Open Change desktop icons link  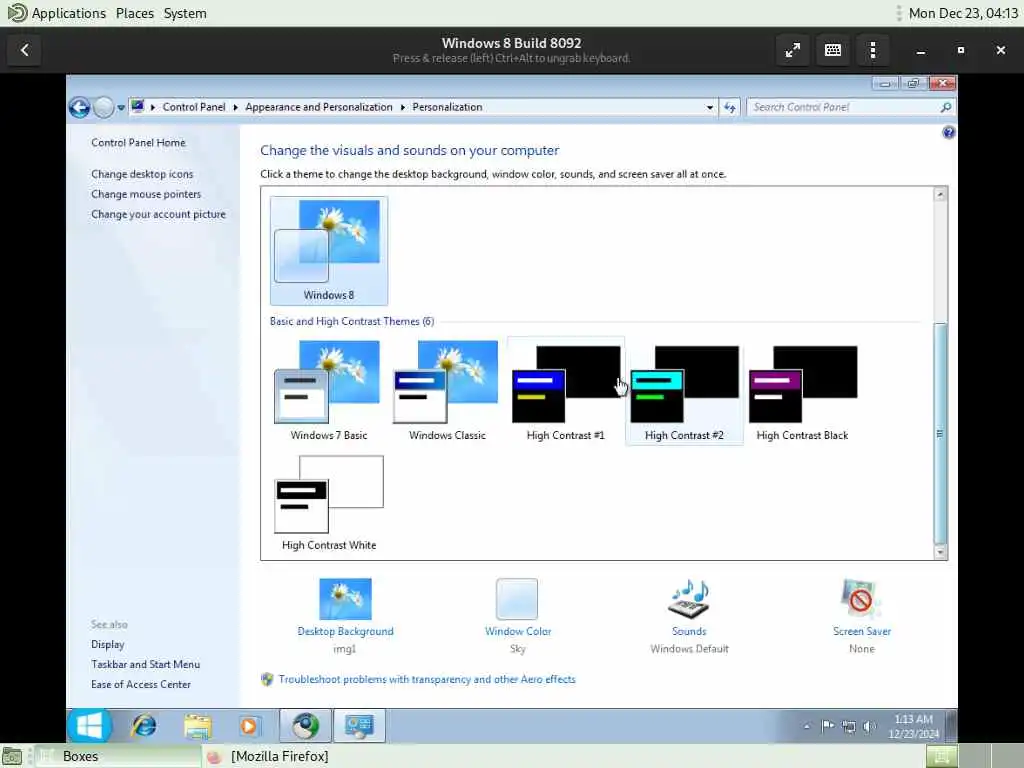point(142,174)
